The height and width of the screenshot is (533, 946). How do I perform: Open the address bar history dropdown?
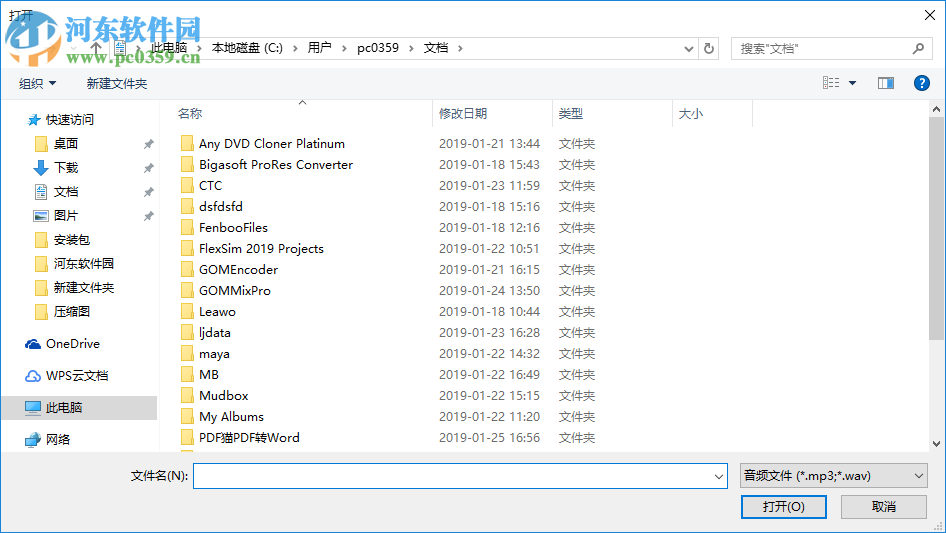pos(688,49)
